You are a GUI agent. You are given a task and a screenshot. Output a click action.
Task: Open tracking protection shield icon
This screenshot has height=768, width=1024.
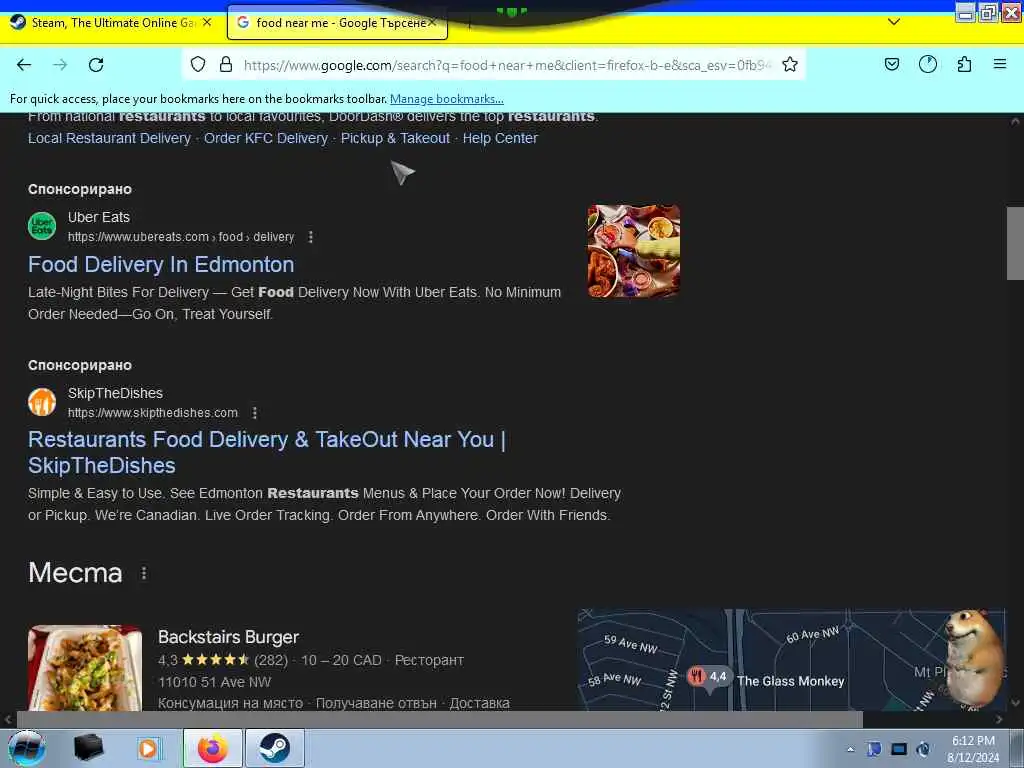[198, 64]
